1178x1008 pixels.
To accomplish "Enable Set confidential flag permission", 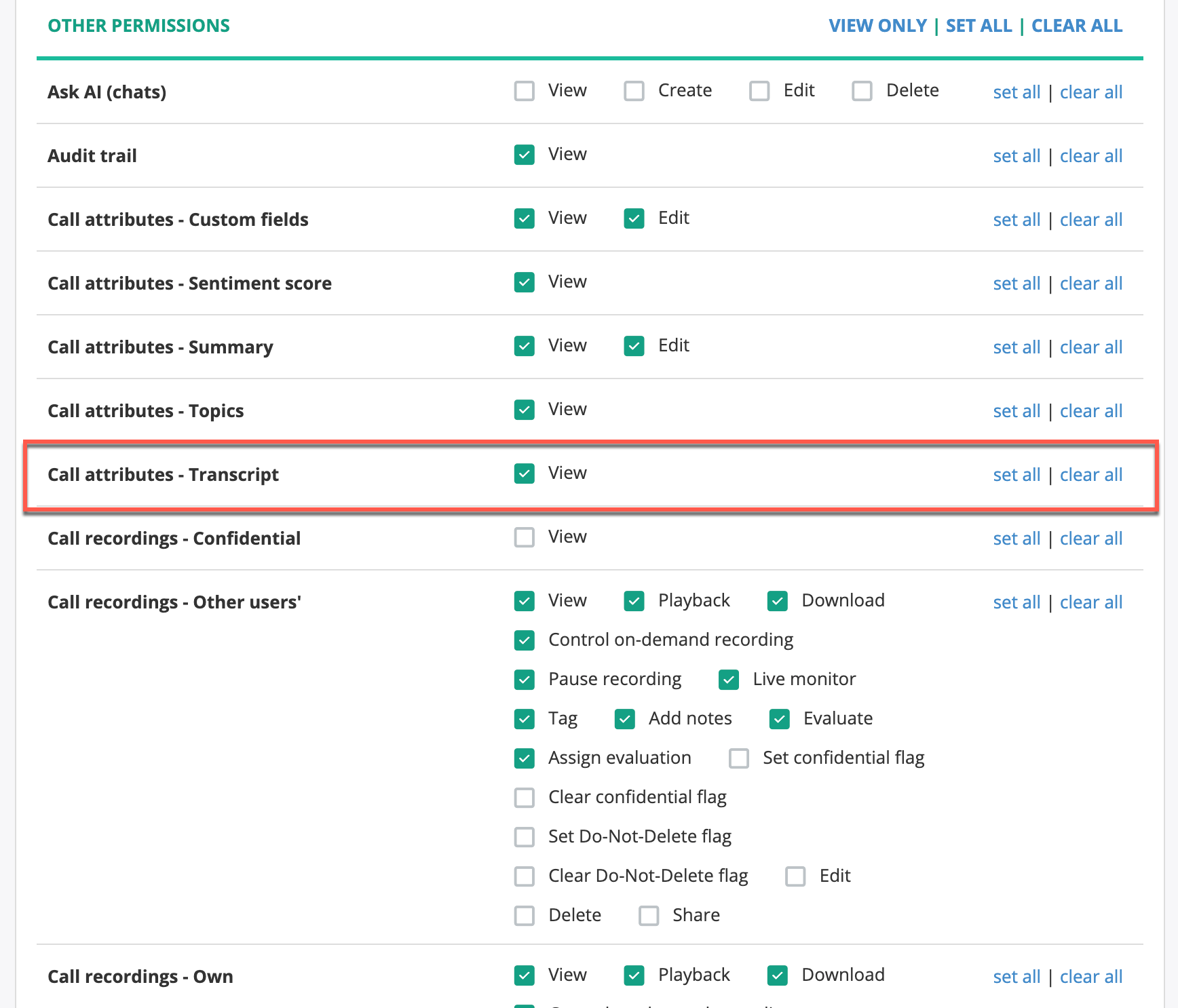I will 738,758.
